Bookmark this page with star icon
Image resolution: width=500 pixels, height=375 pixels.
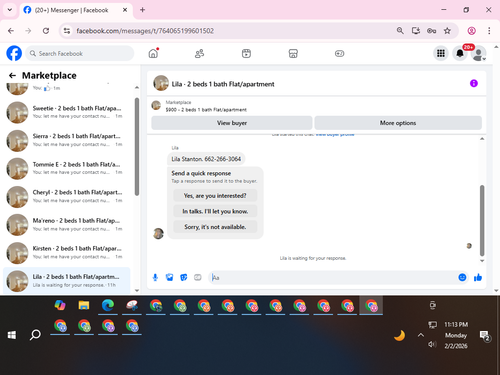point(447,31)
